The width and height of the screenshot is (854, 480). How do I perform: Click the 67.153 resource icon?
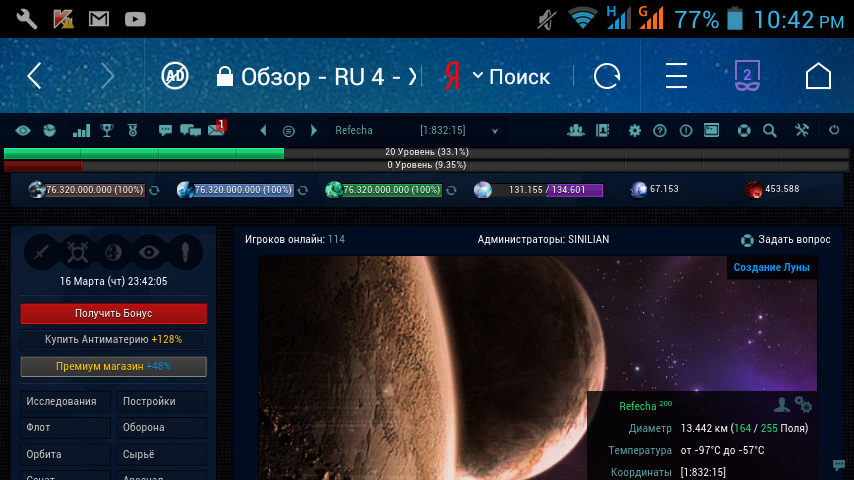[x=638, y=190]
